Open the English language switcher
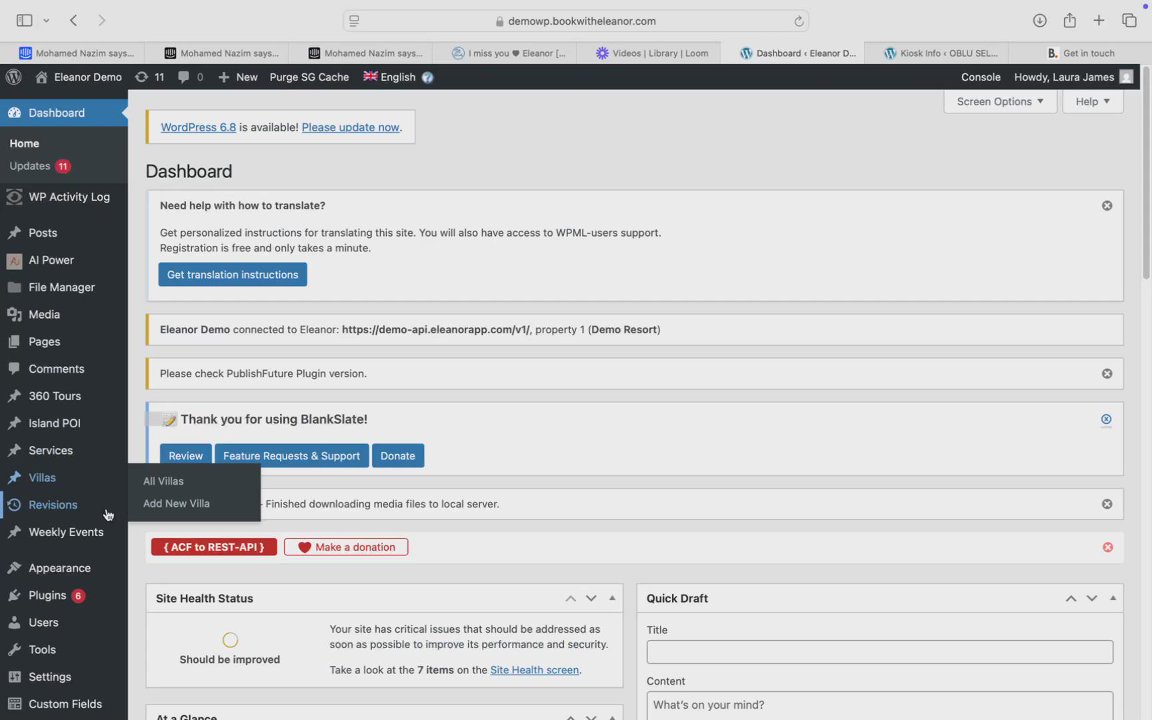 point(389,77)
